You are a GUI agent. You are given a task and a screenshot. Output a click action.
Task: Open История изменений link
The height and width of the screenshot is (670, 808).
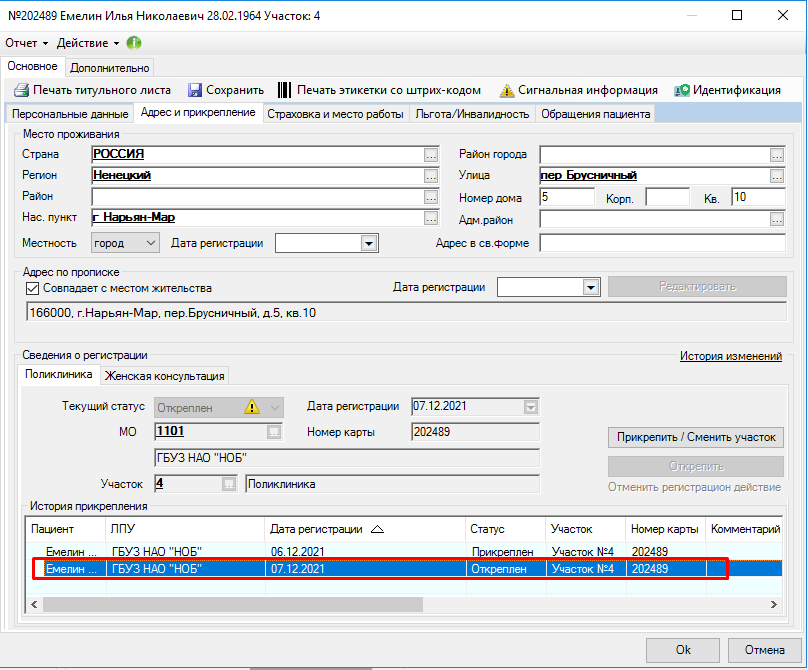tap(730, 355)
